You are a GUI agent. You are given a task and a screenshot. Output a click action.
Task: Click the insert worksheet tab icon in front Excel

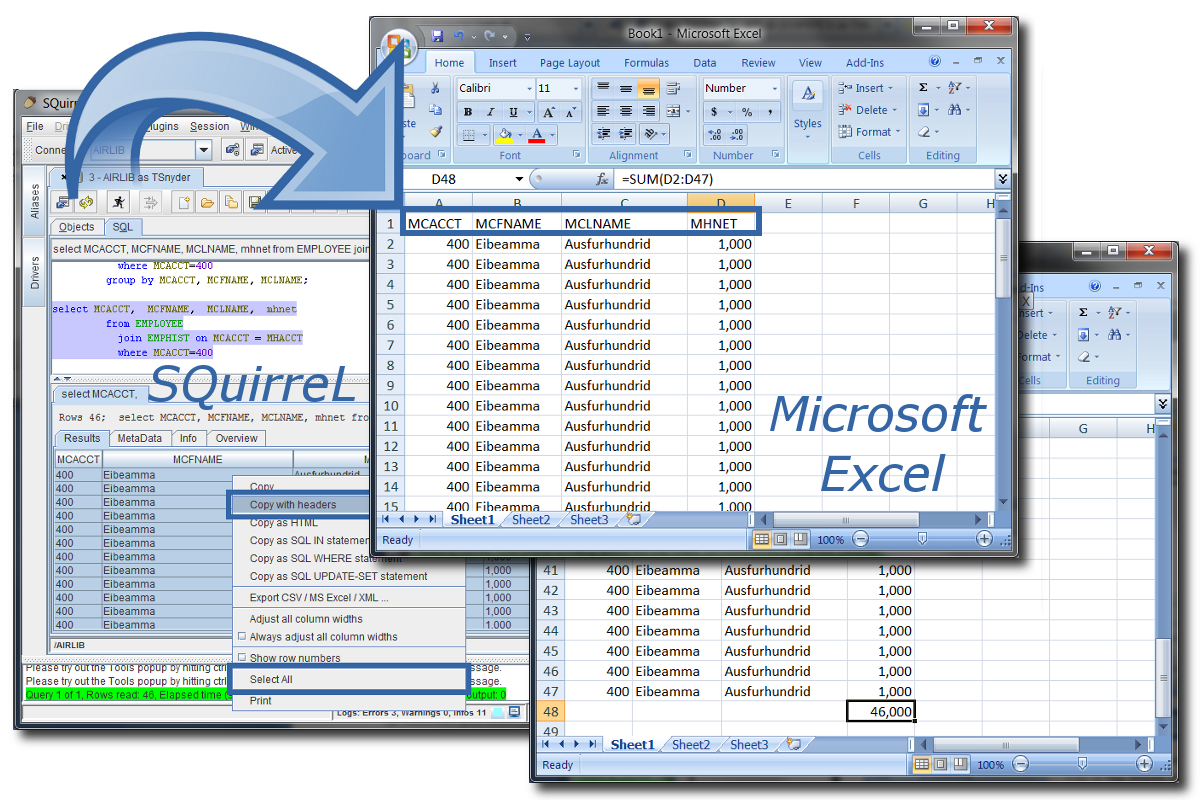pos(633,519)
